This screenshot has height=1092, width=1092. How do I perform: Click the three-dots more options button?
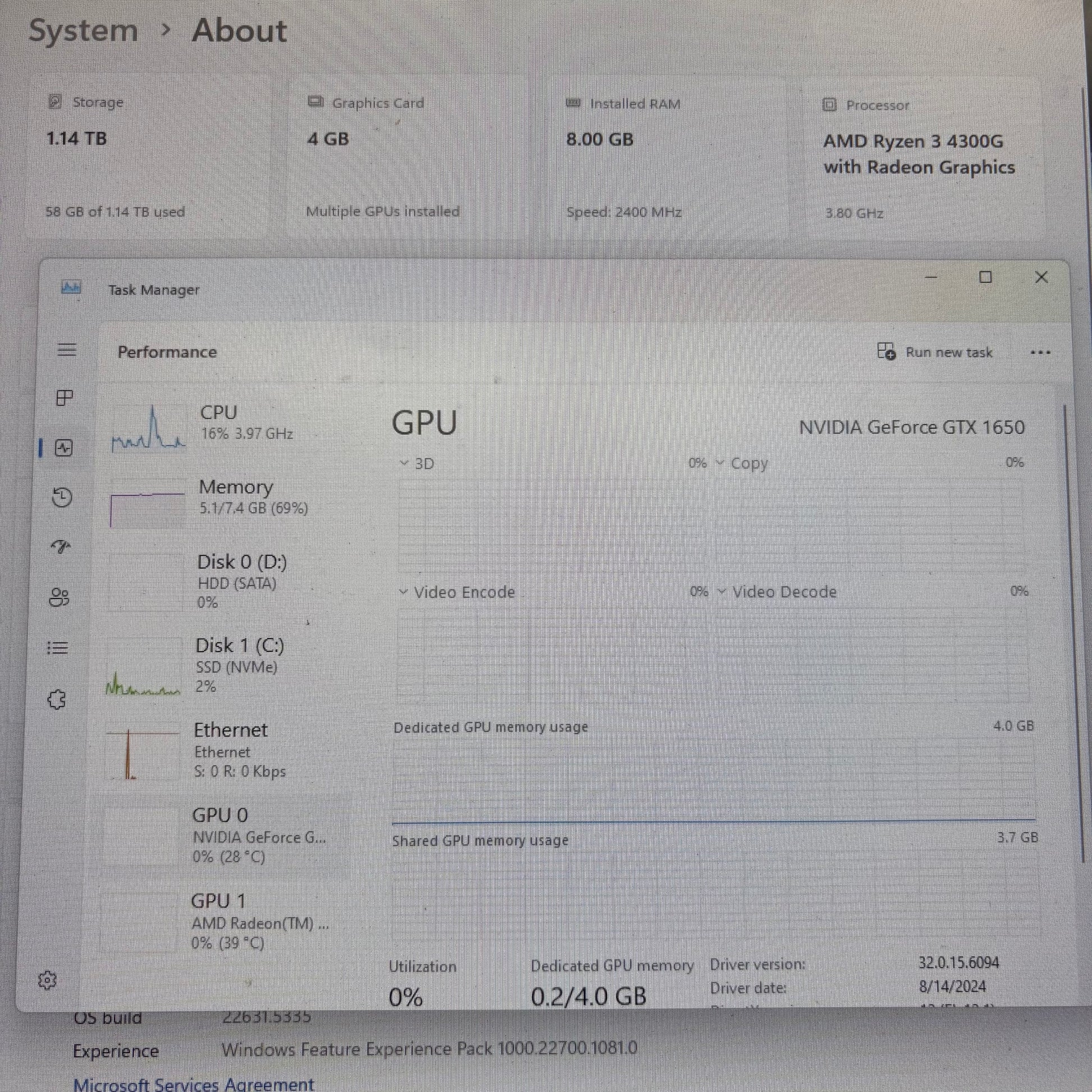coord(1040,353)
